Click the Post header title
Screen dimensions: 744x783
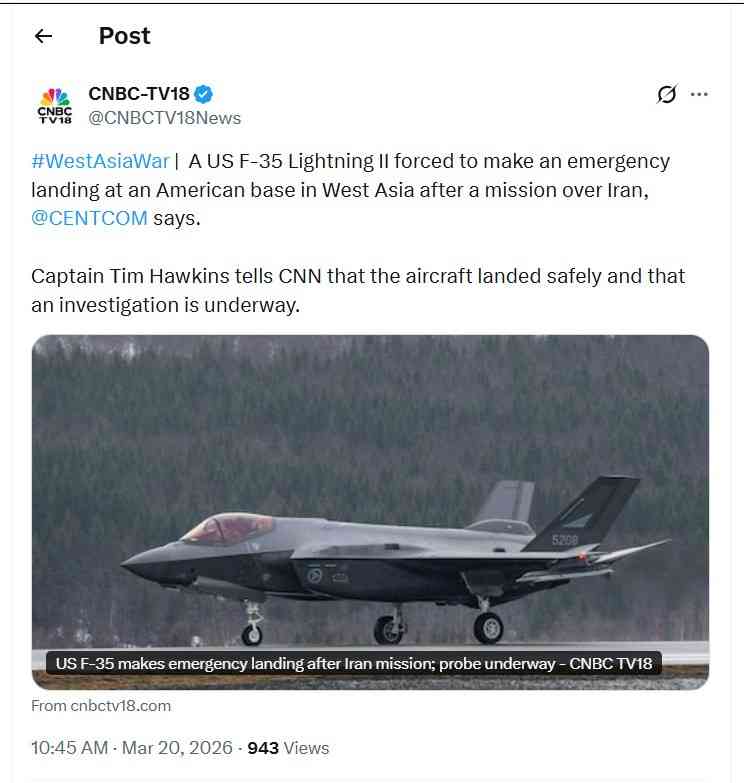click(x=124, y=36)
